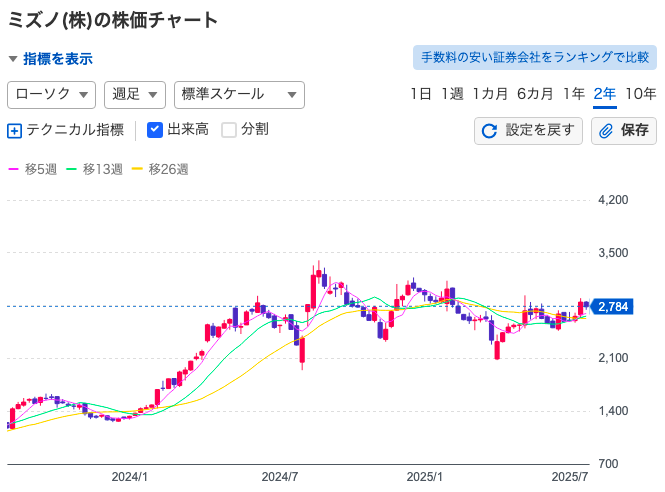Click the ミズノ(株)の株価チャート heading
665x492 pixels.
(113, 20)
